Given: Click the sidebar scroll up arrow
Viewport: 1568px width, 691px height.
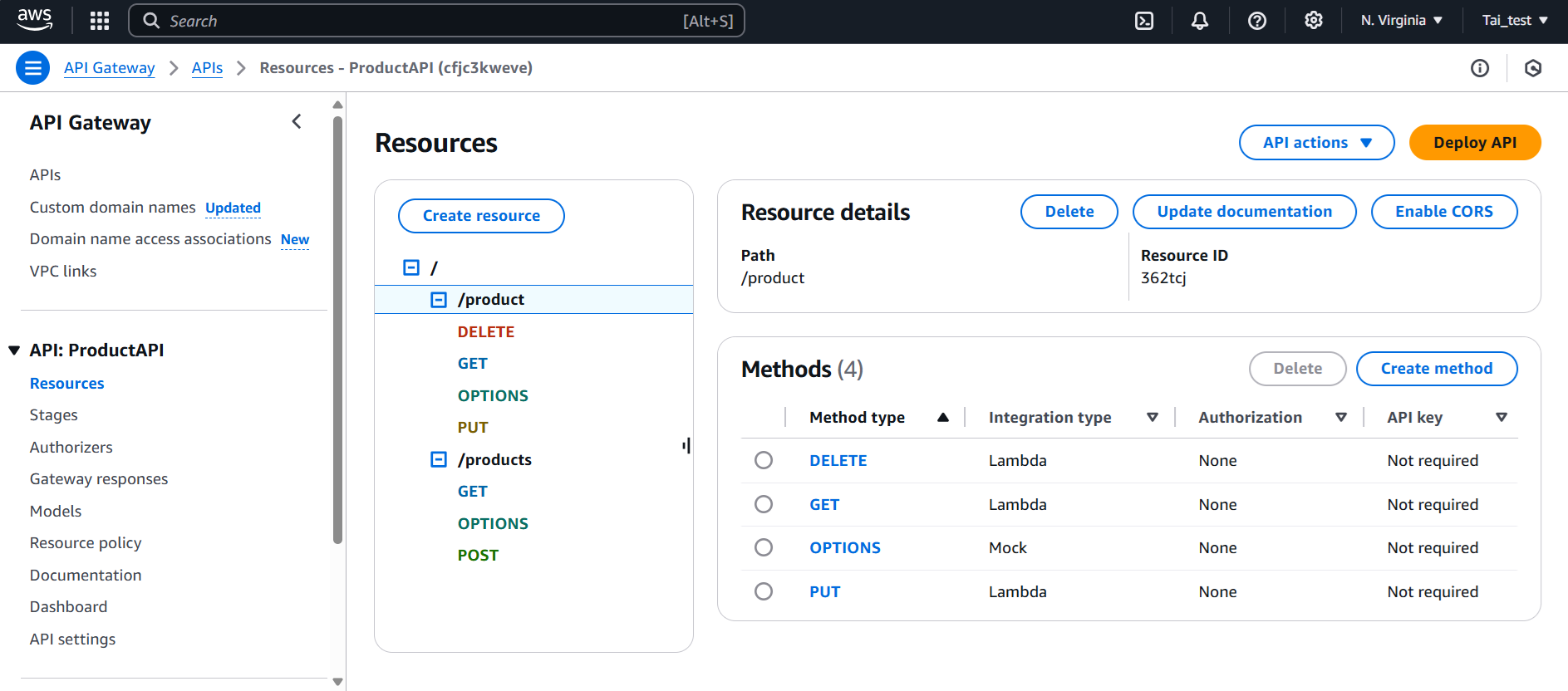Looking at the screenshot, I should pos(337,105).
